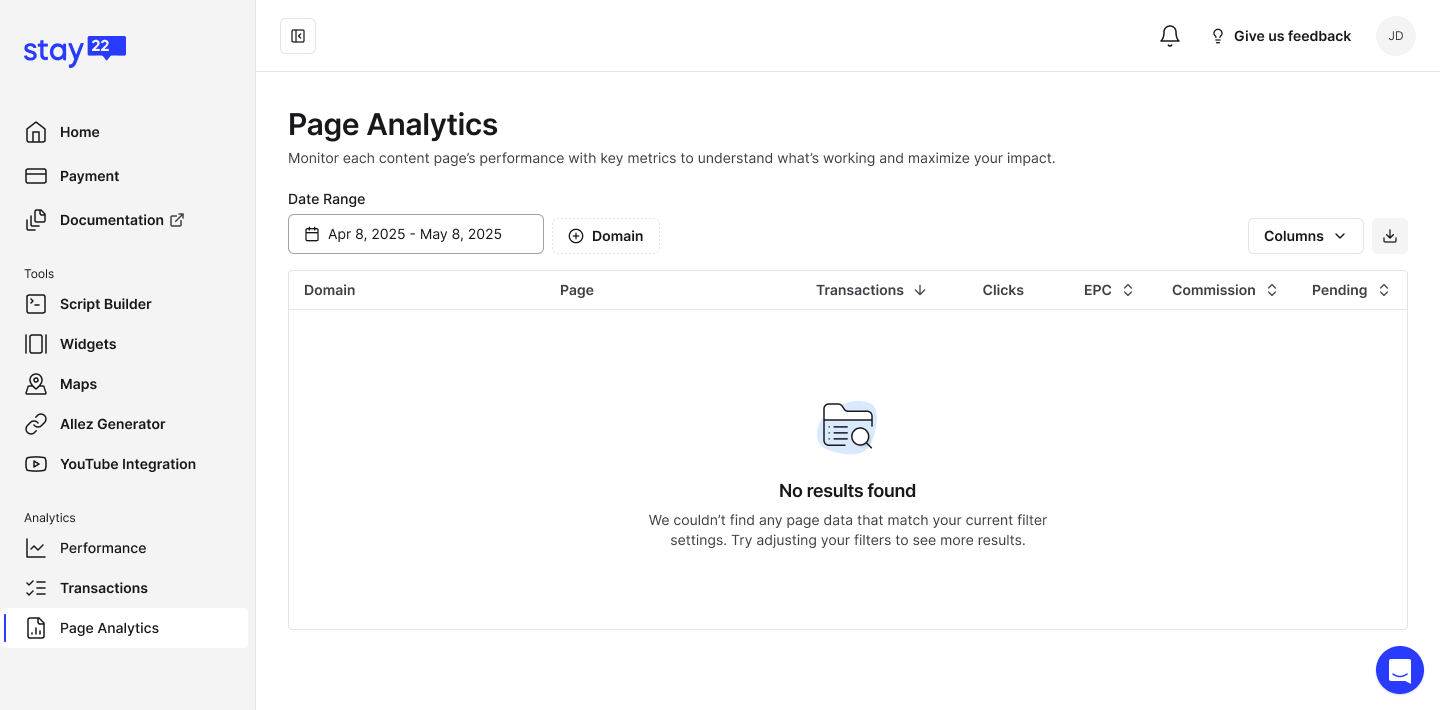Open the chat support bubble

click(x=1399, y=670)
